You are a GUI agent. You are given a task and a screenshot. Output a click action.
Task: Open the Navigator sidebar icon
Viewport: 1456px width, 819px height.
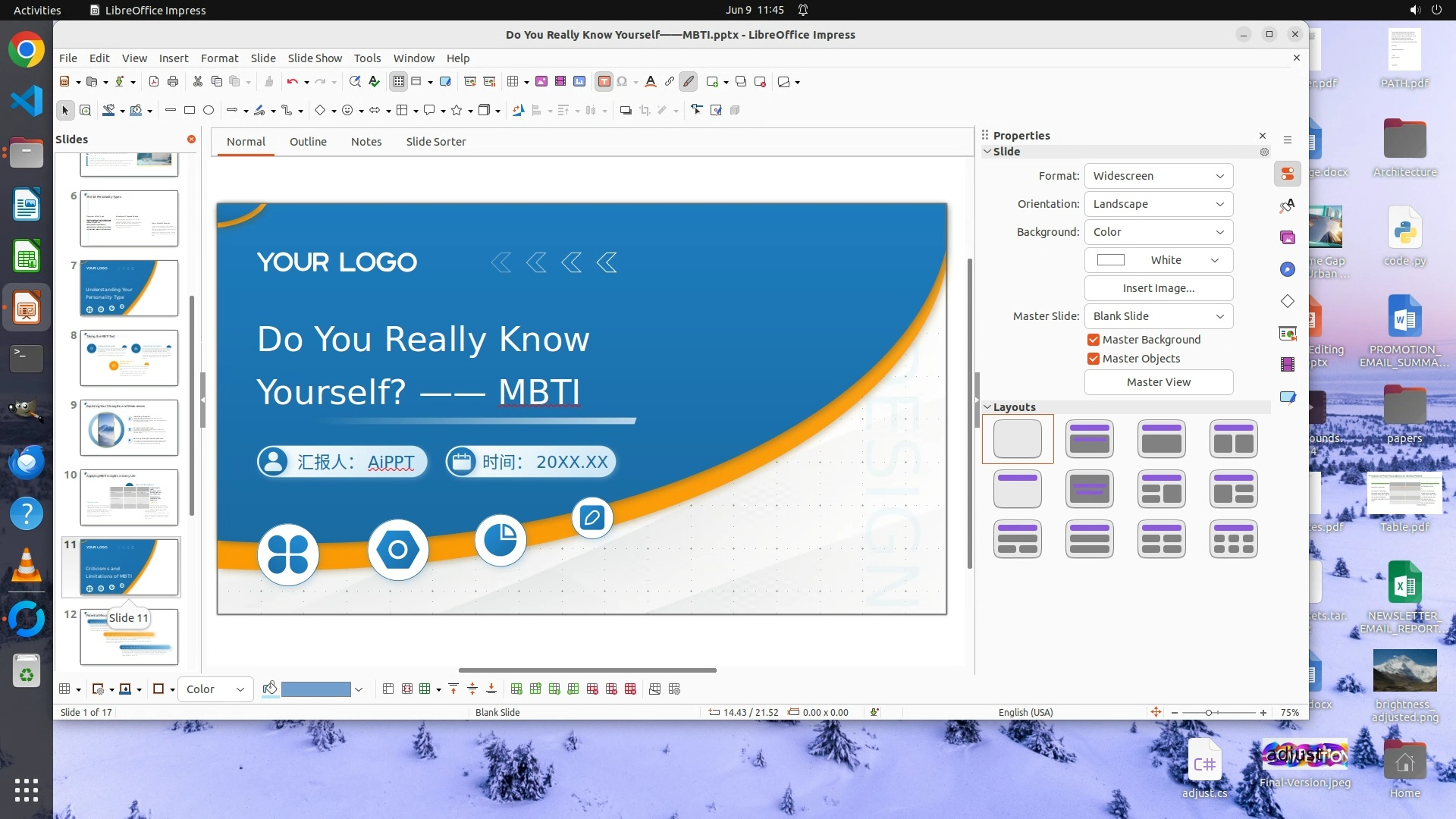(x=1288, y=270)
